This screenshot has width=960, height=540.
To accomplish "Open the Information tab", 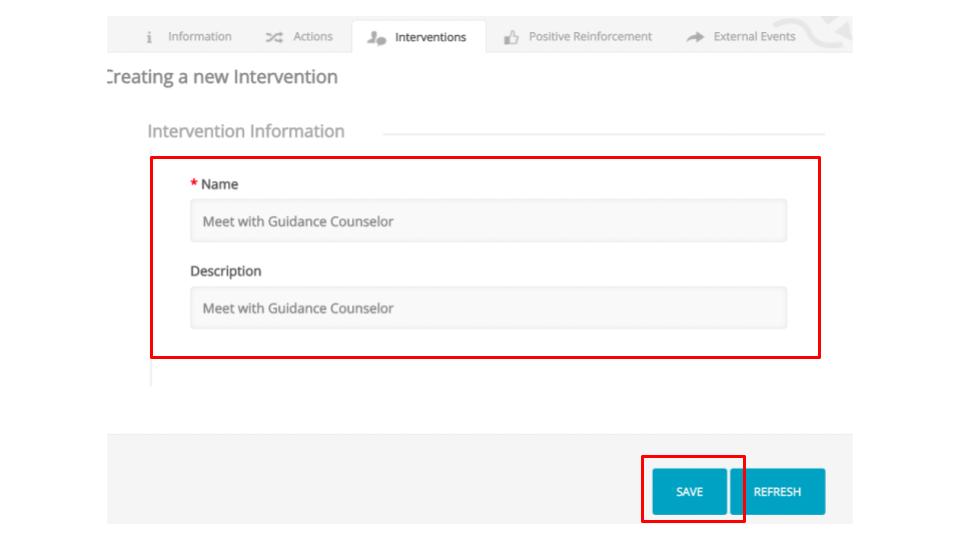I will click(199, 37).
